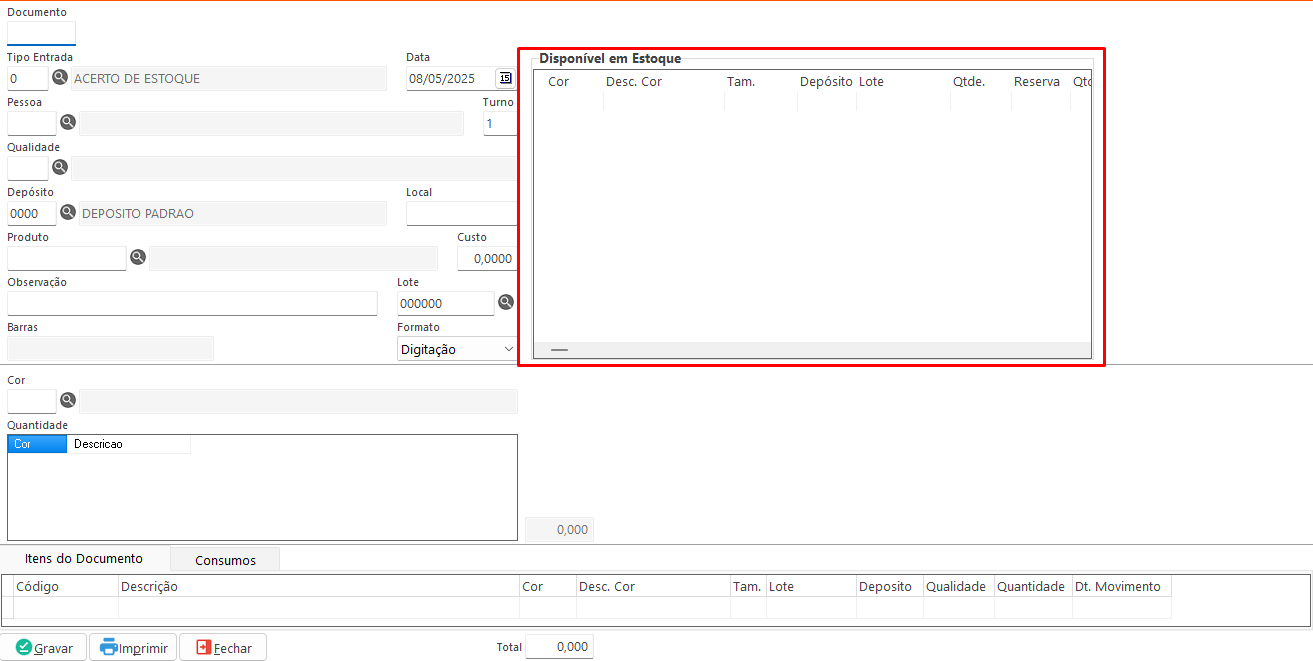The image size is (1313, 661).
Task: Click the Imprimir button
Action: [x=134, y=648]
